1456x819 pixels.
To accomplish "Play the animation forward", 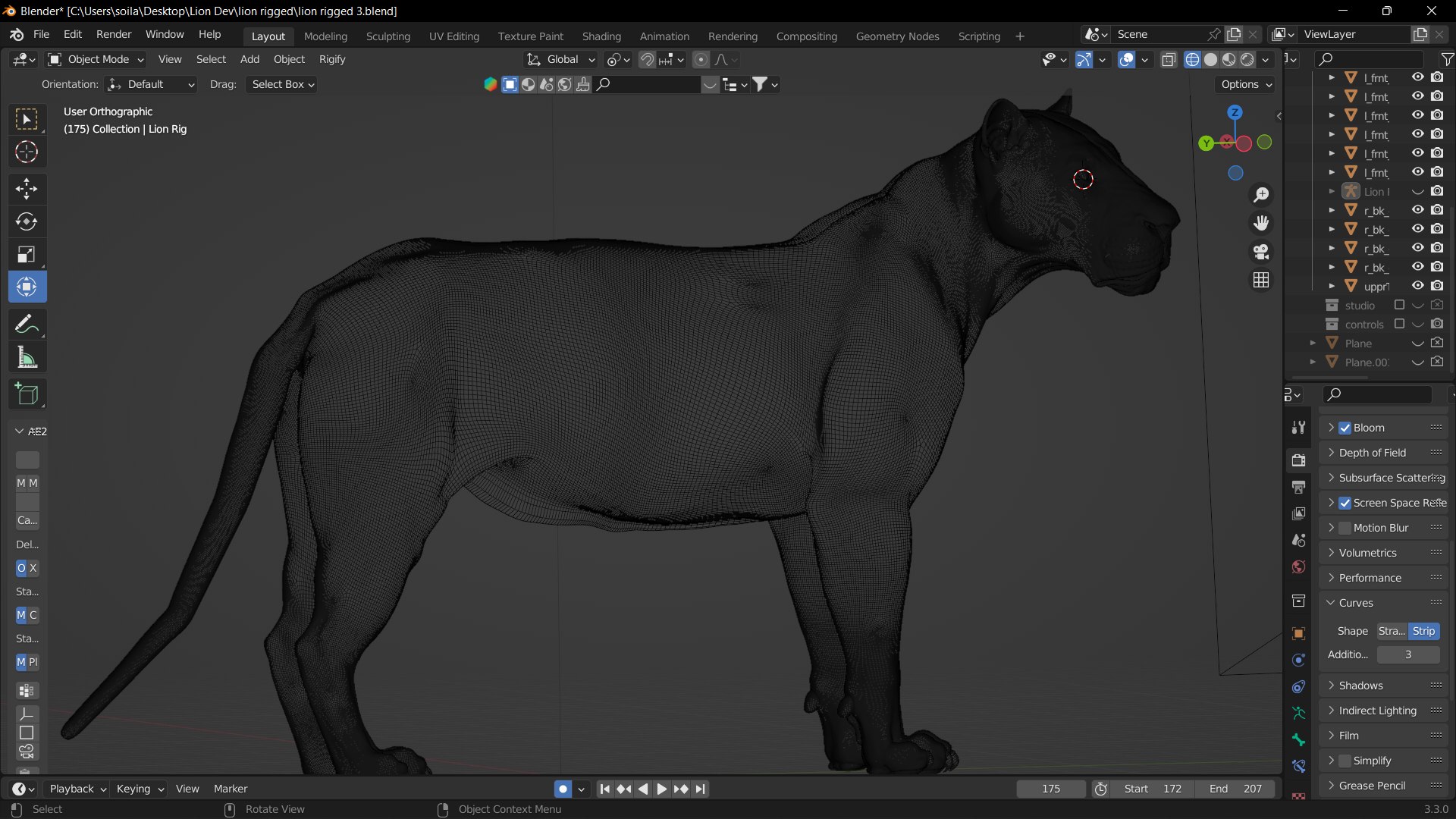I will tap(661, 789).
